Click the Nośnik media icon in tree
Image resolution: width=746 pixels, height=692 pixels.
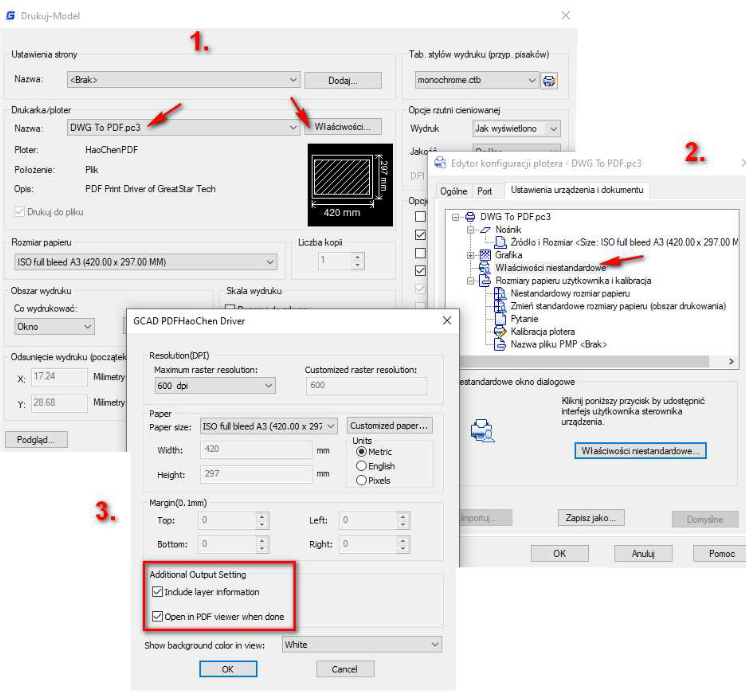[485, 229]
